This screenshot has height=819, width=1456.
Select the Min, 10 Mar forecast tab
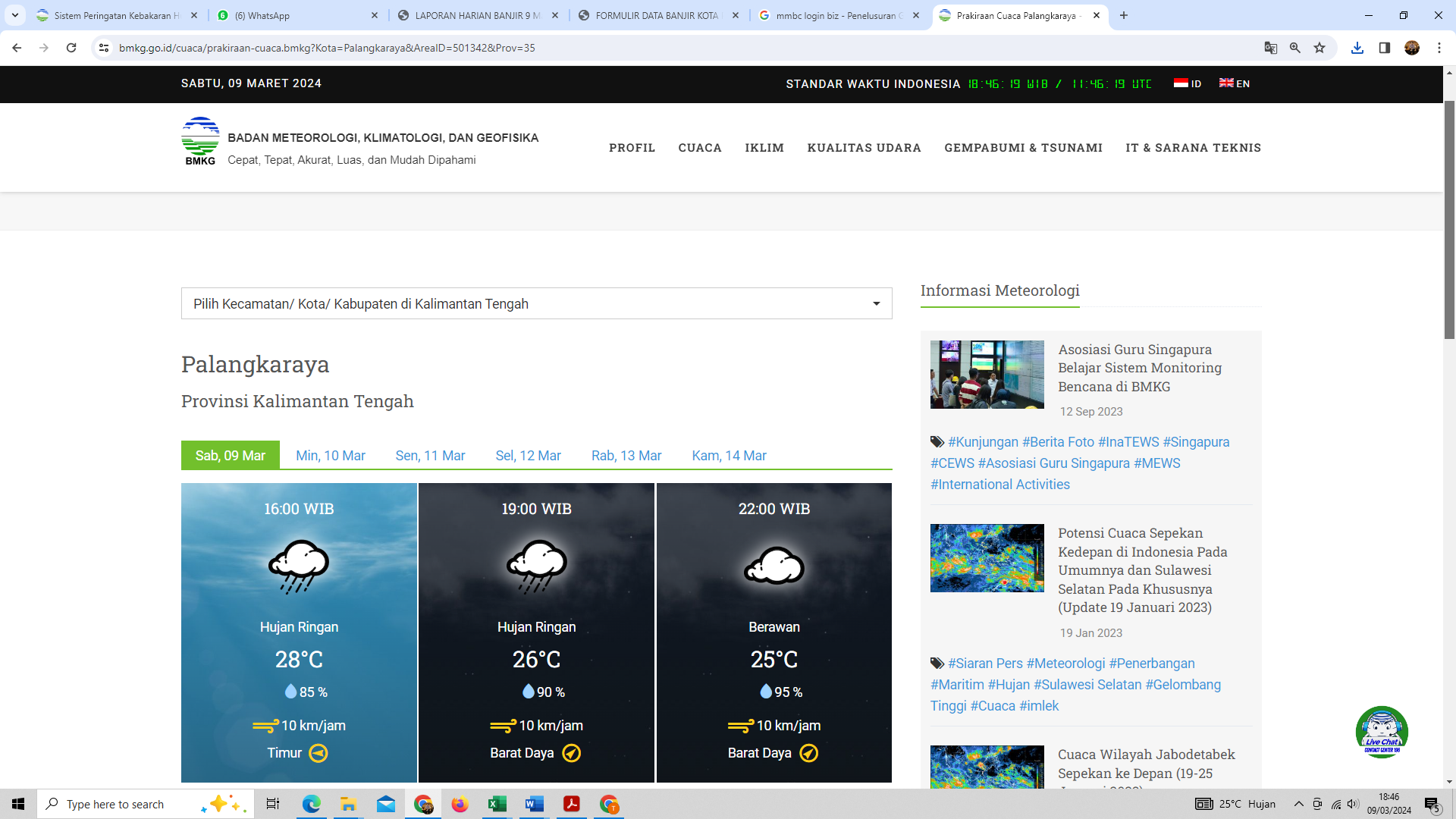pyautogui.click(x=331, y=456)
